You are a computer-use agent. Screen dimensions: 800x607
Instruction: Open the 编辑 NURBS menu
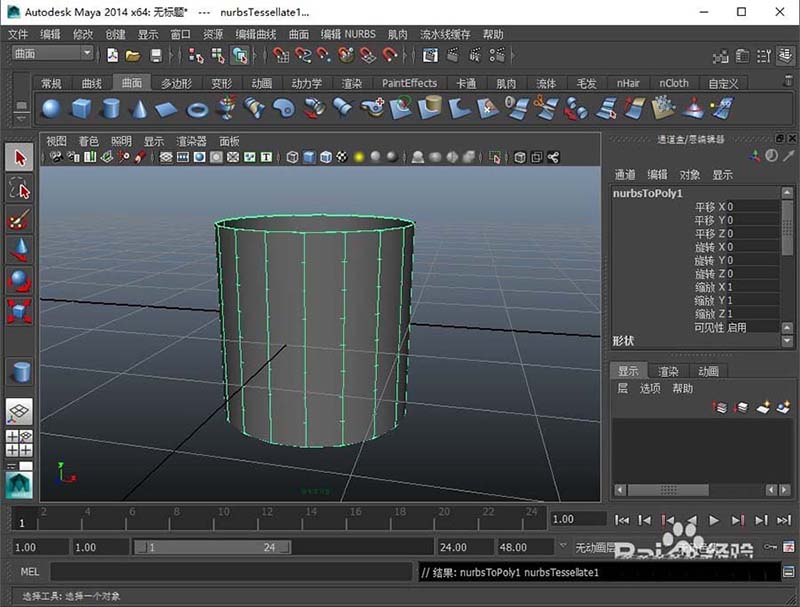tap(346, 34)
